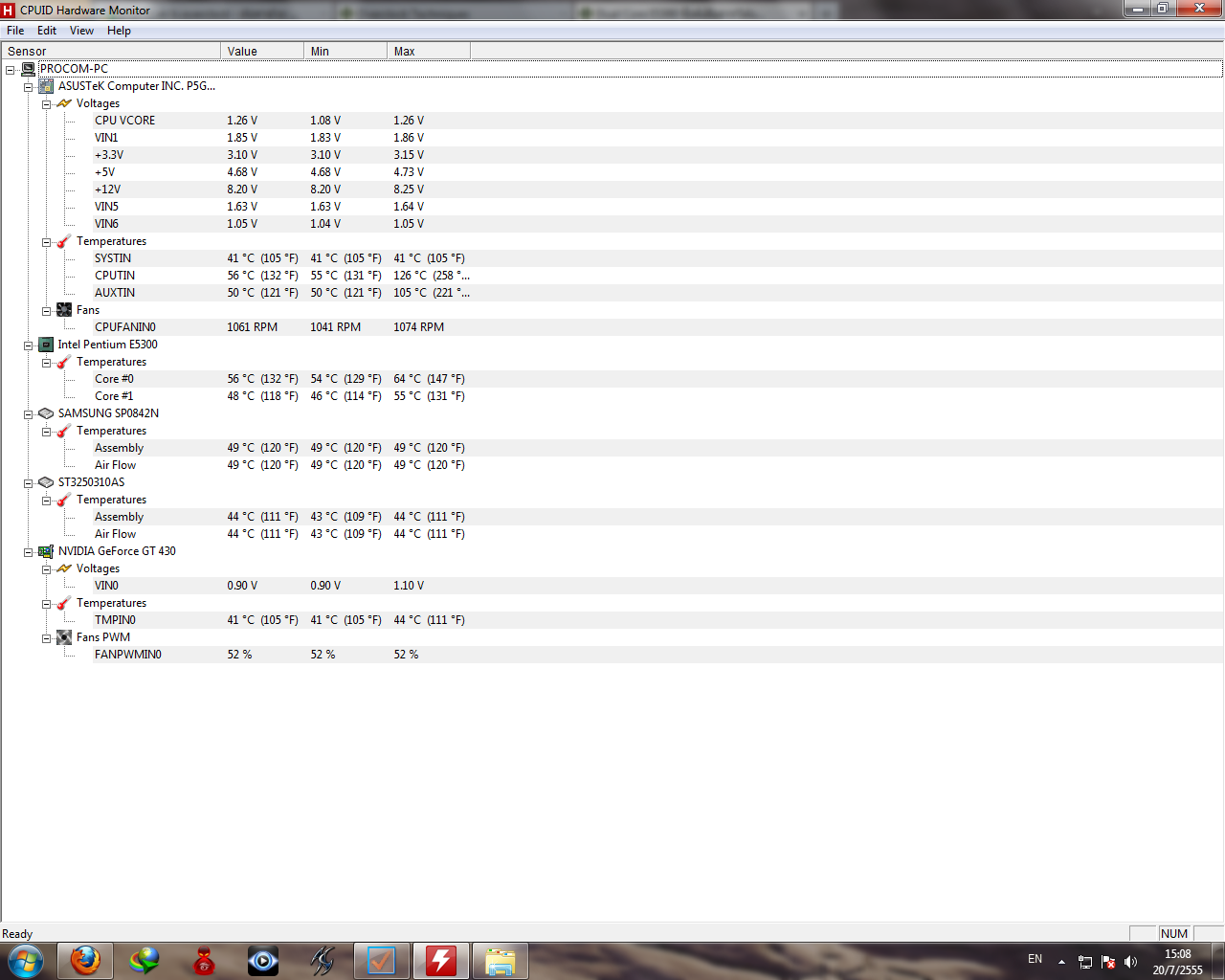This screenshot has width=1225, height=980.
Task: Select the Fans PWM icon
Action: pyautogui.click(x=64, y=637)
